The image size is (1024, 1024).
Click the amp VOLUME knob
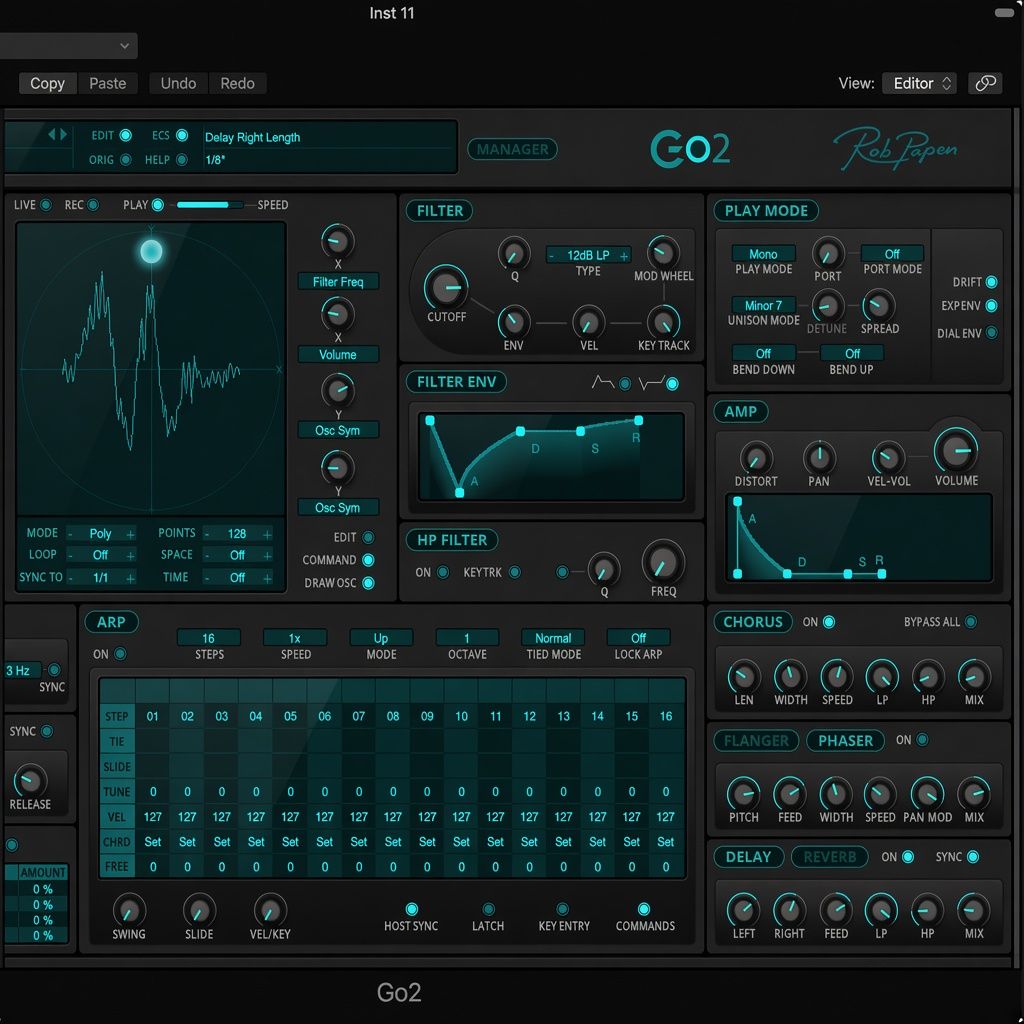(x=956, y=450)
